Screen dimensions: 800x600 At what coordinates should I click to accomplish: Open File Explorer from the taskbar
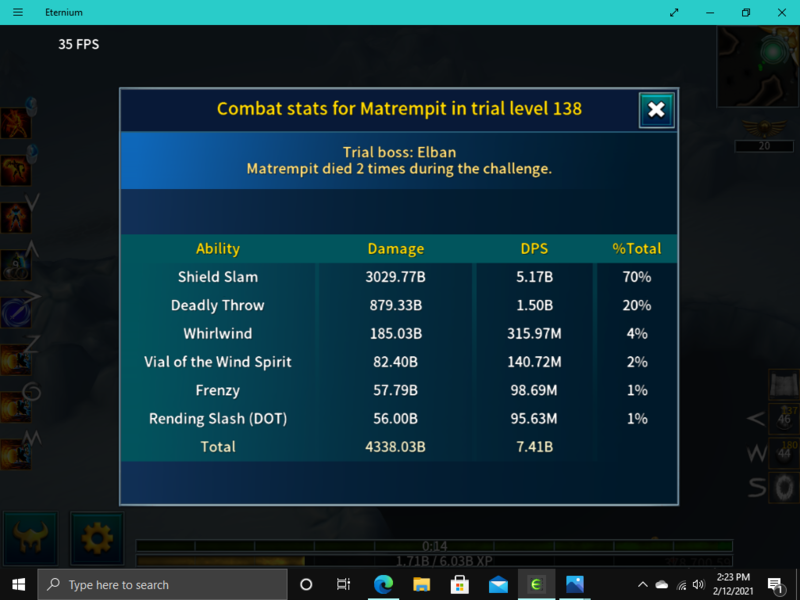[x=421, y=585]
